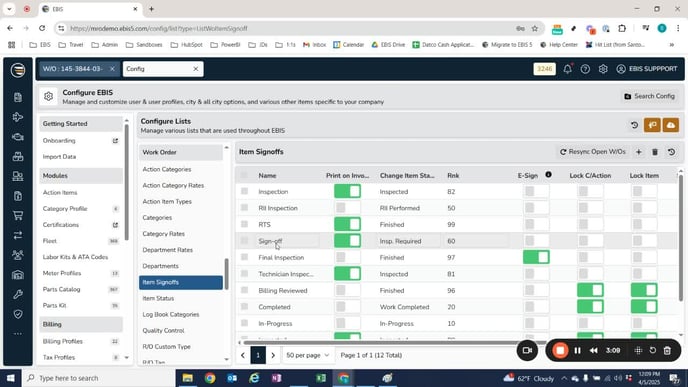Delete selected signoffs with trash icon

click(655, 152)
